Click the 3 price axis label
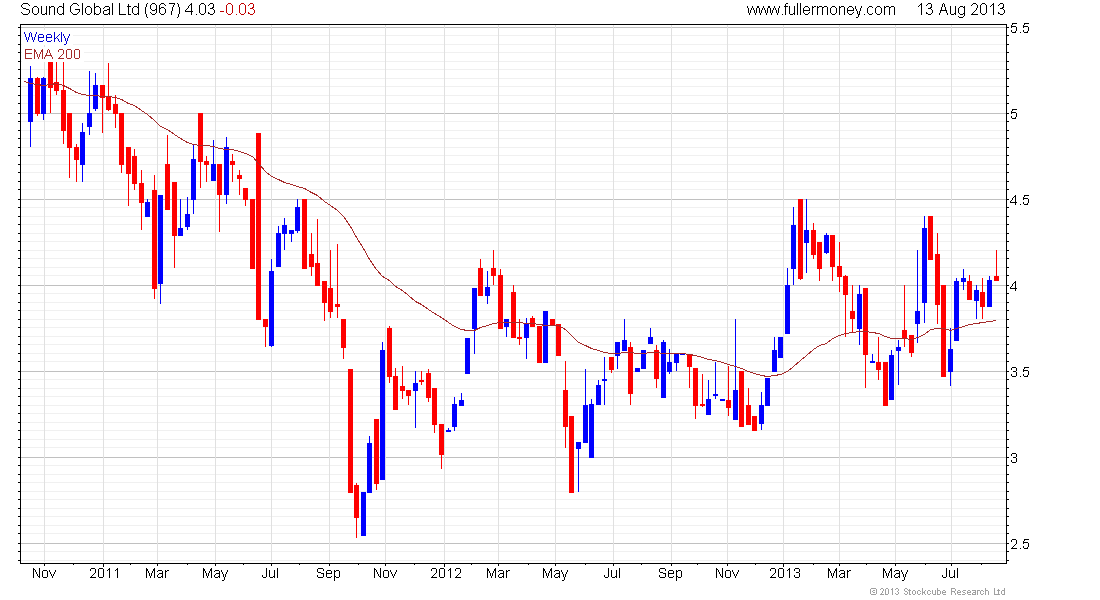1100x600 pixels. click(1014, 458)
